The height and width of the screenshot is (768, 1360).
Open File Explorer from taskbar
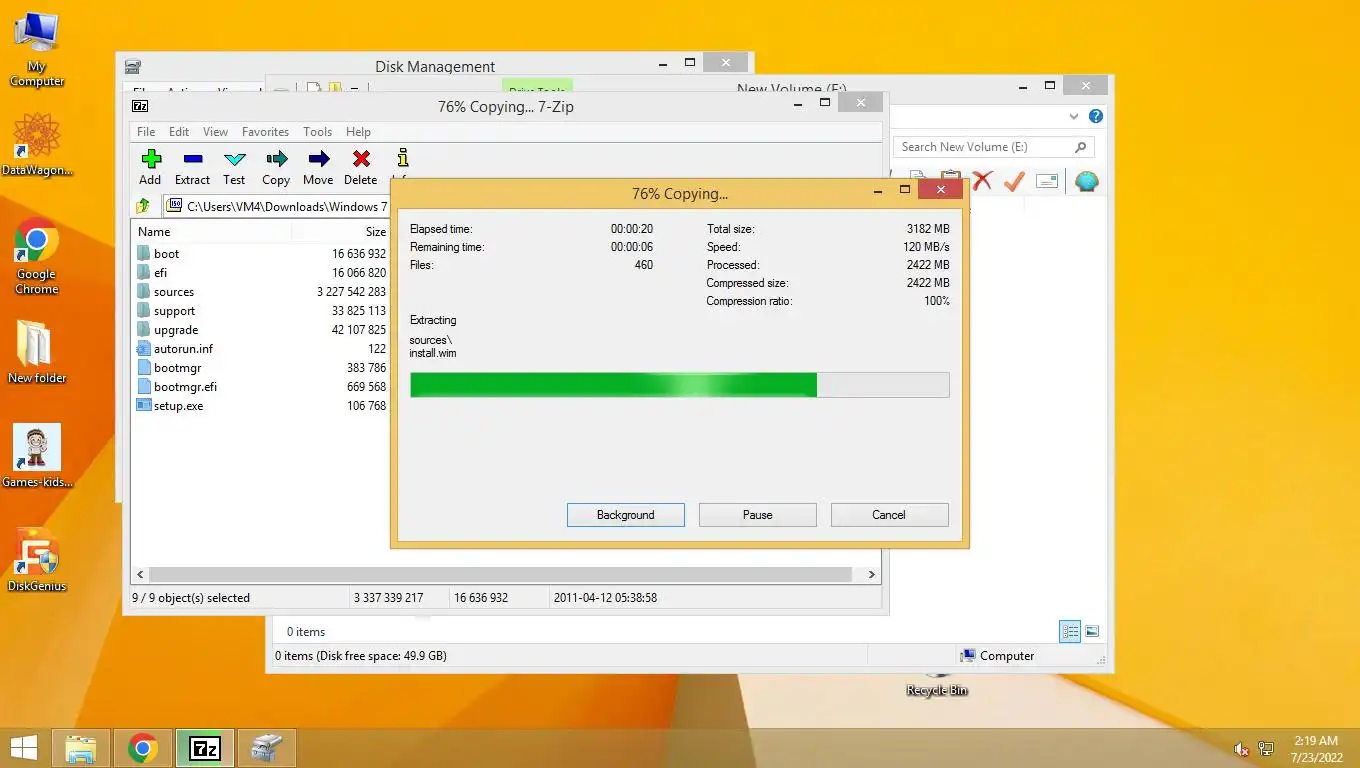(80, 748)
